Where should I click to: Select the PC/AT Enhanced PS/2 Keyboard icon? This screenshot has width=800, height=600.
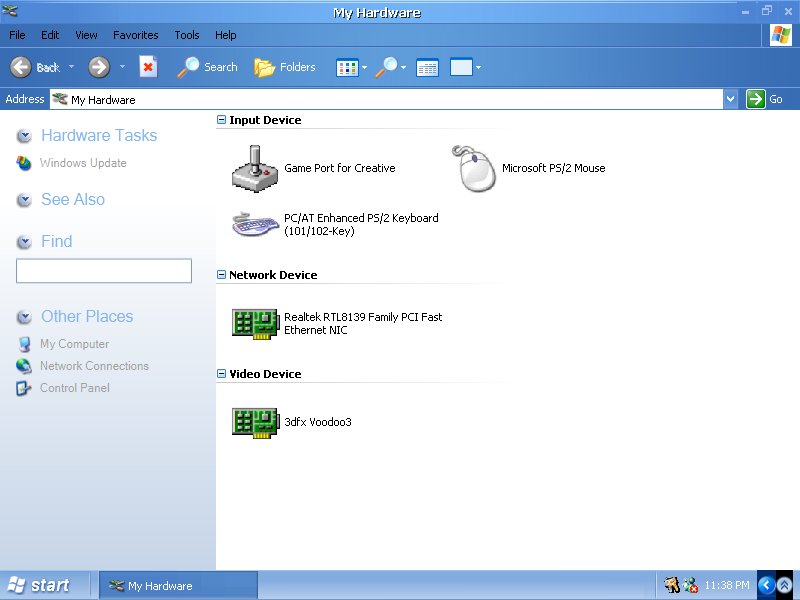pos(255,224)
